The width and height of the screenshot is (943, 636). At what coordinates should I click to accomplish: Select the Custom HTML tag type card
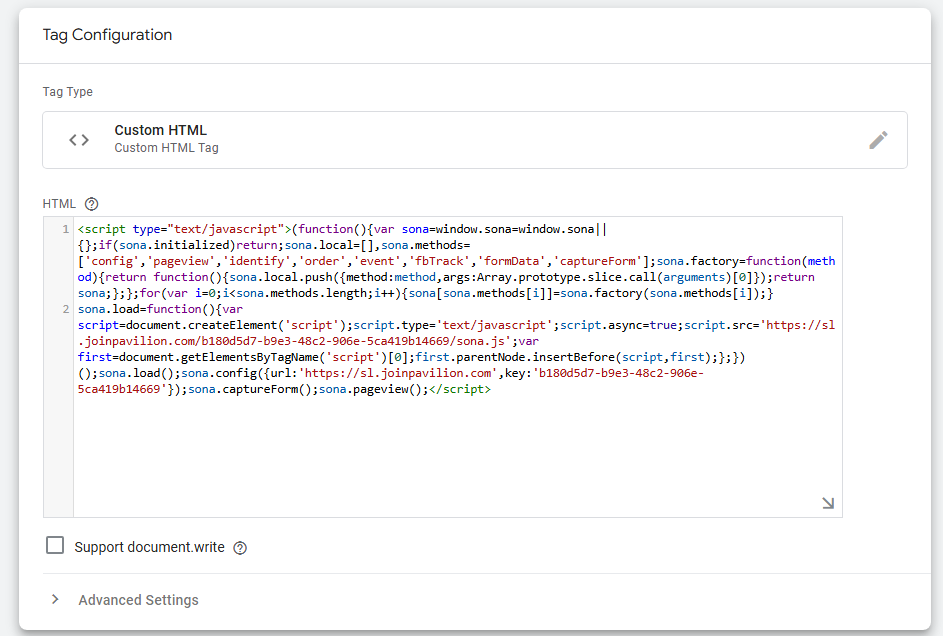click(475, 140)
